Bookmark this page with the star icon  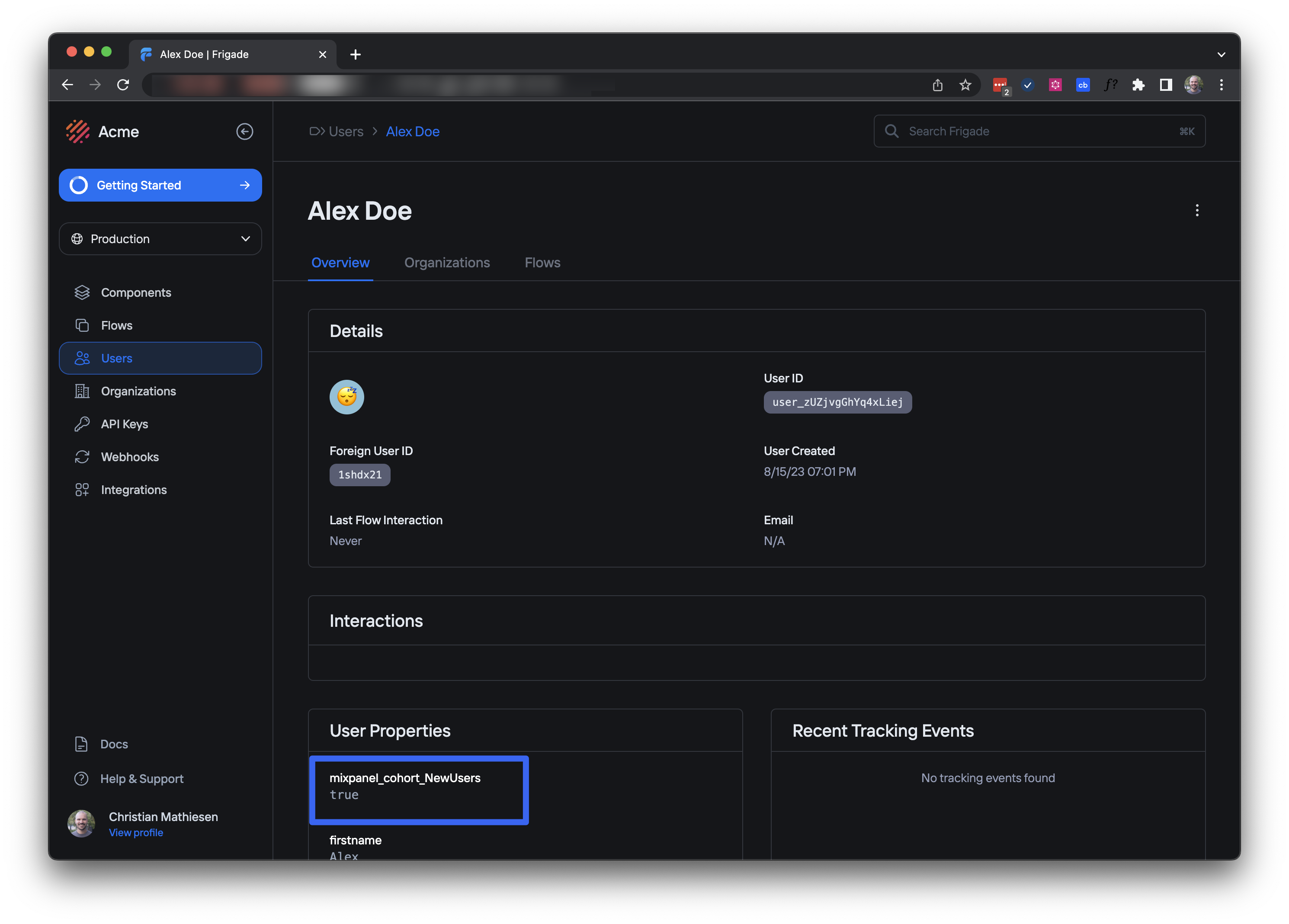tap(965, 85)
